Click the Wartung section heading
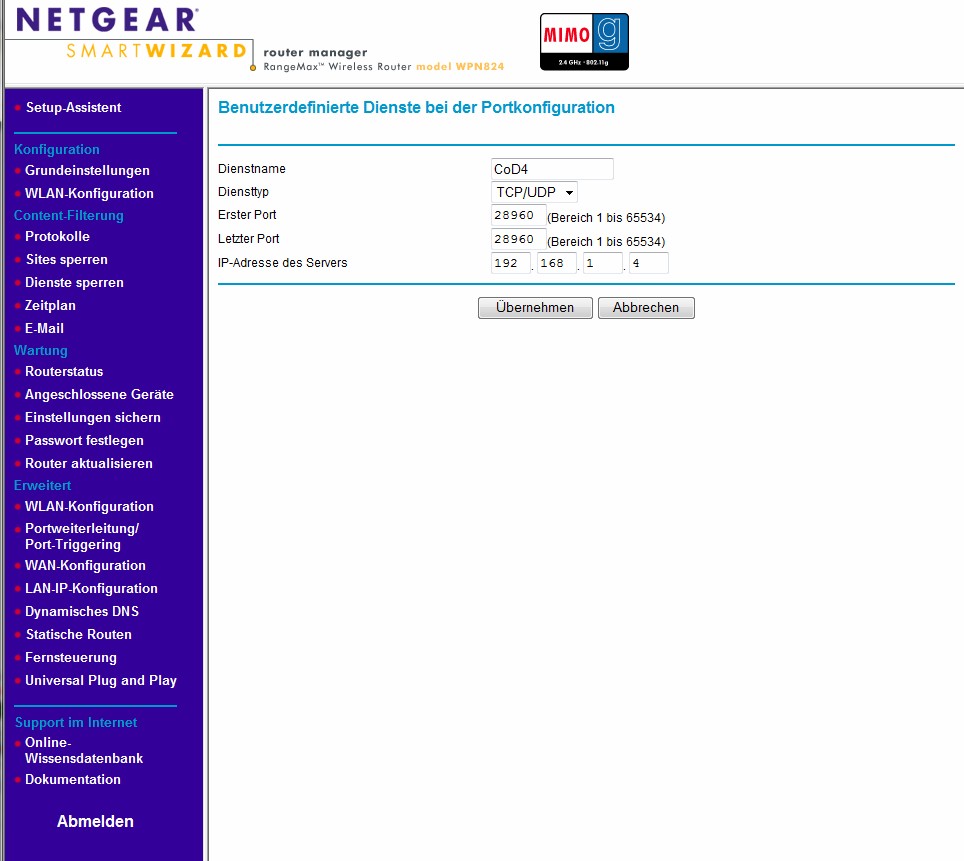 click(x=41, y=351)
